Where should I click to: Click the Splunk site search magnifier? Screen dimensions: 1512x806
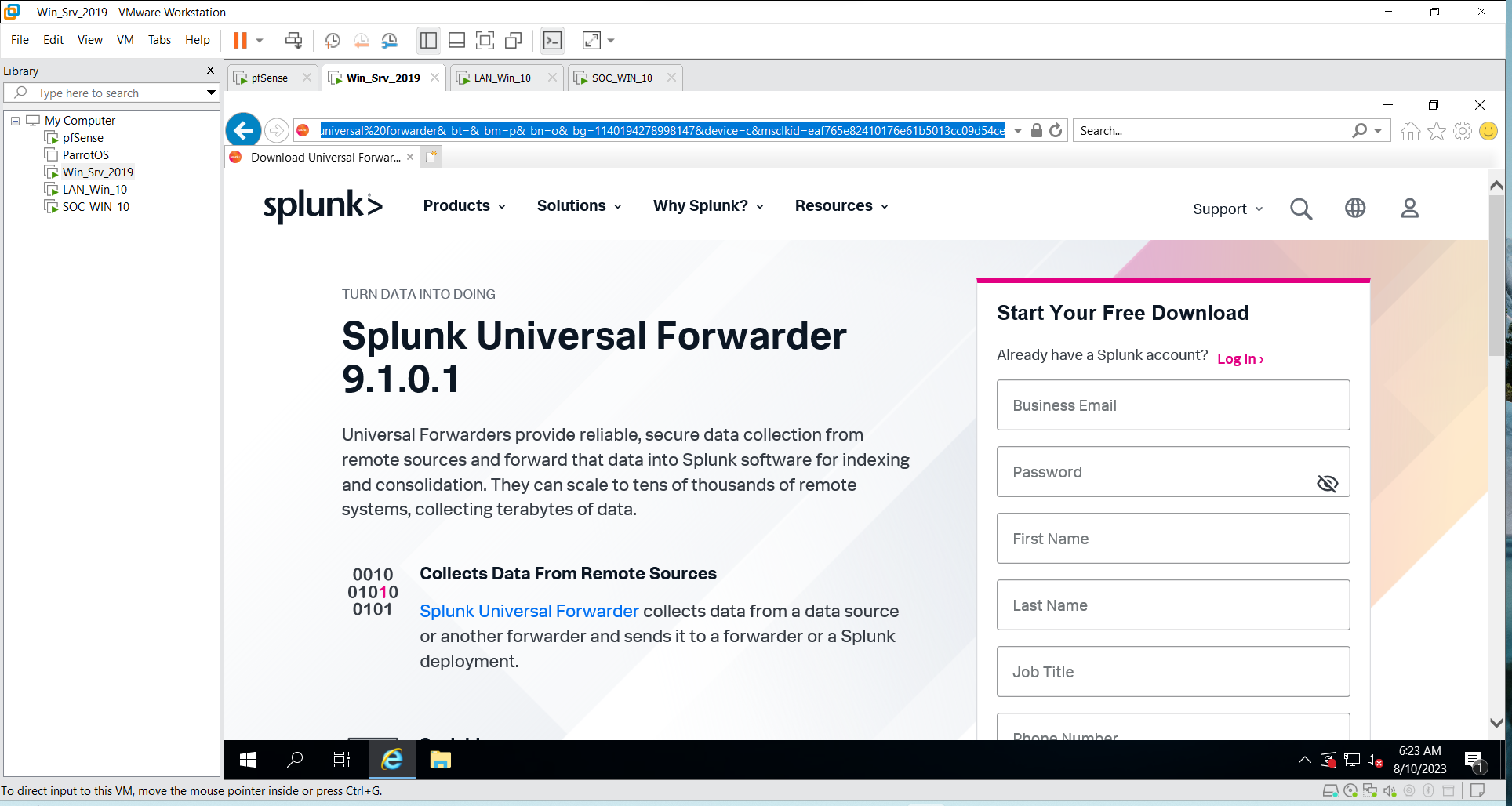(1300, 209)
